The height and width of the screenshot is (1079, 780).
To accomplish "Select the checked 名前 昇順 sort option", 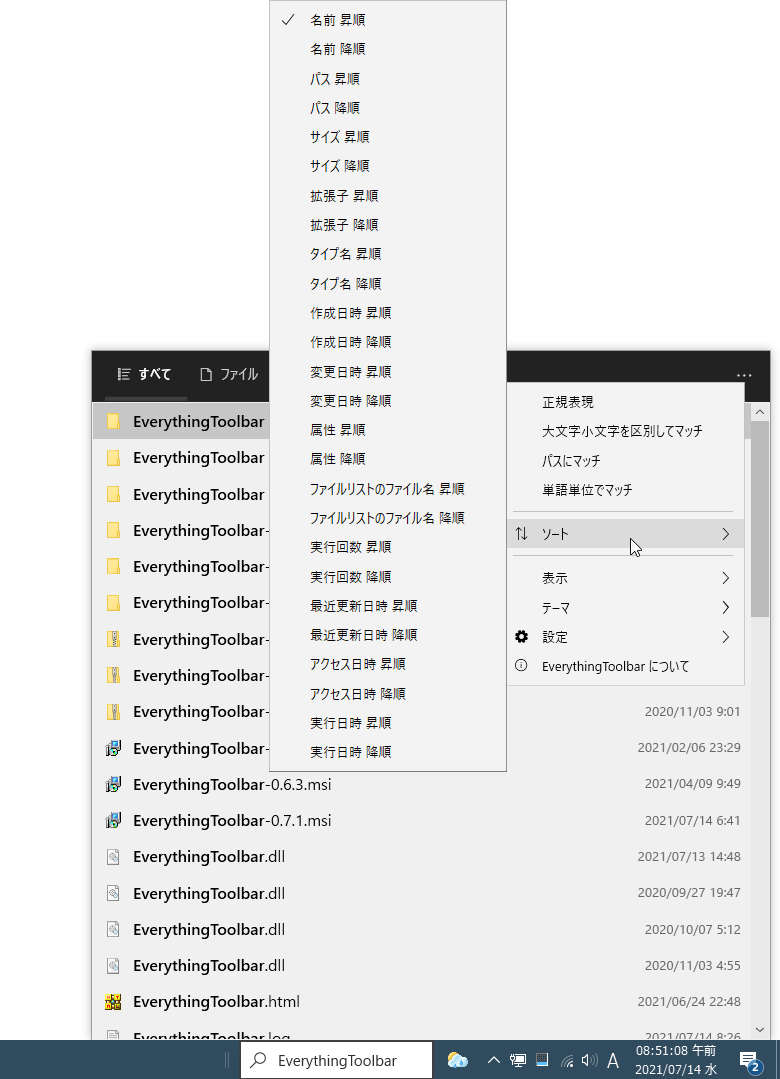I will pos(388,20).
